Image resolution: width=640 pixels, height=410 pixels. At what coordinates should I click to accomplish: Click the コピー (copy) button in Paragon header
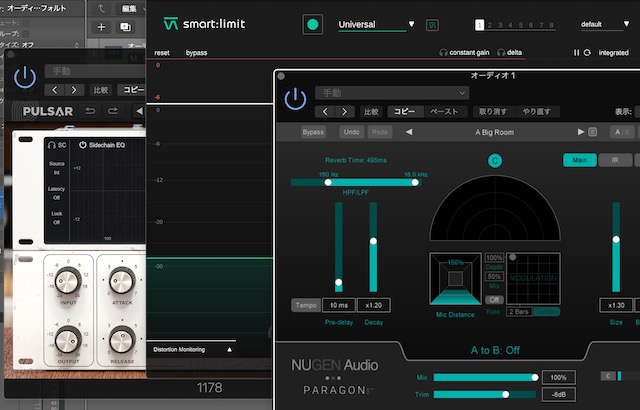(404, 112)
